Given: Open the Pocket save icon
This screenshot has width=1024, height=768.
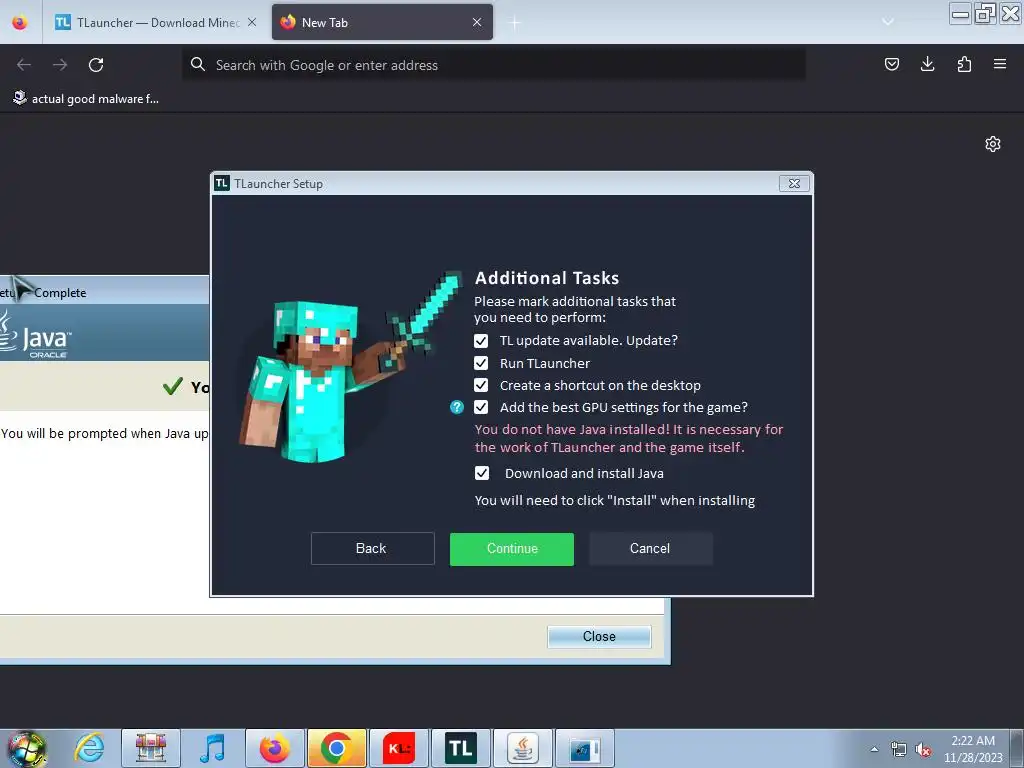Looking at the screenshot, I should point(891,64).
